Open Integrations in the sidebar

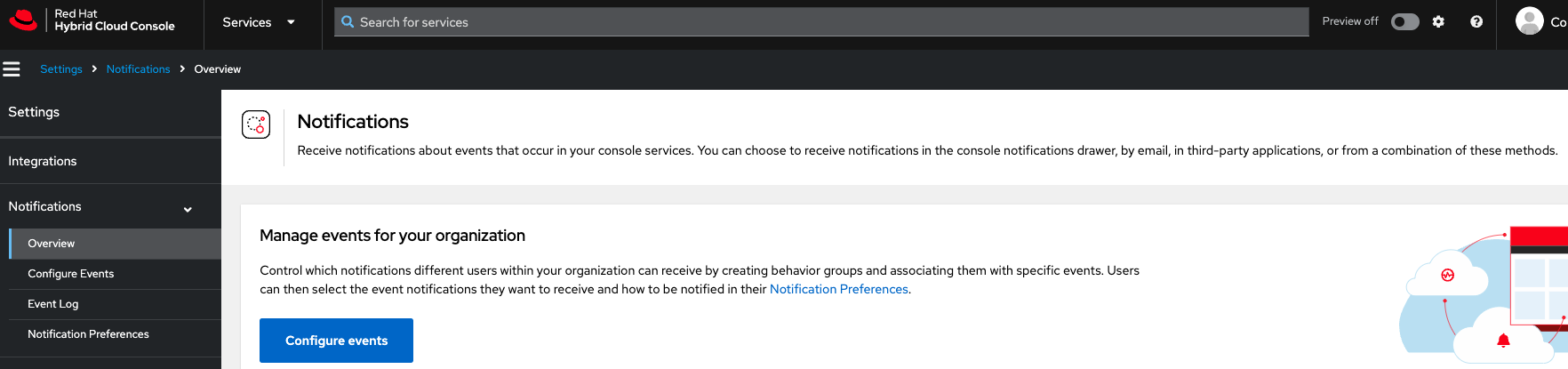pos(43,161)
